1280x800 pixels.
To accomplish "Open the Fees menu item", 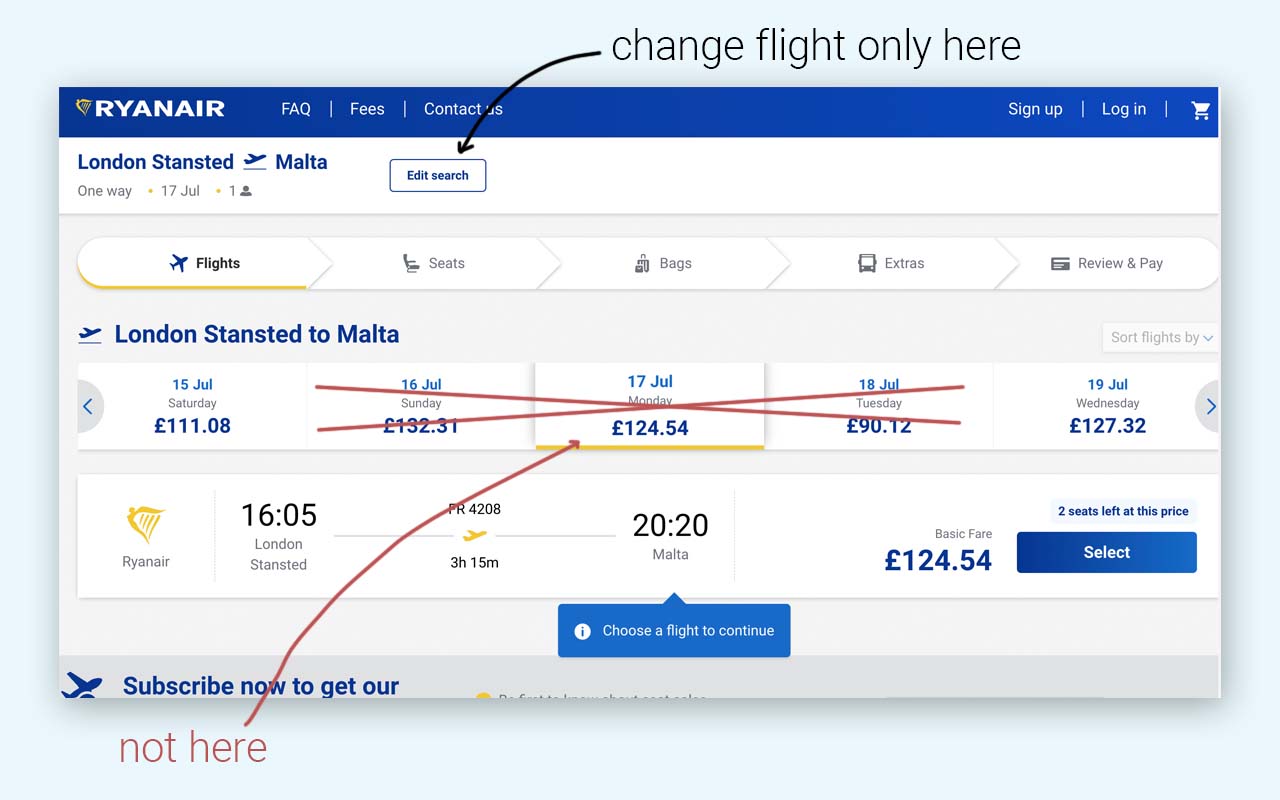I will click(x=367, y=109).
